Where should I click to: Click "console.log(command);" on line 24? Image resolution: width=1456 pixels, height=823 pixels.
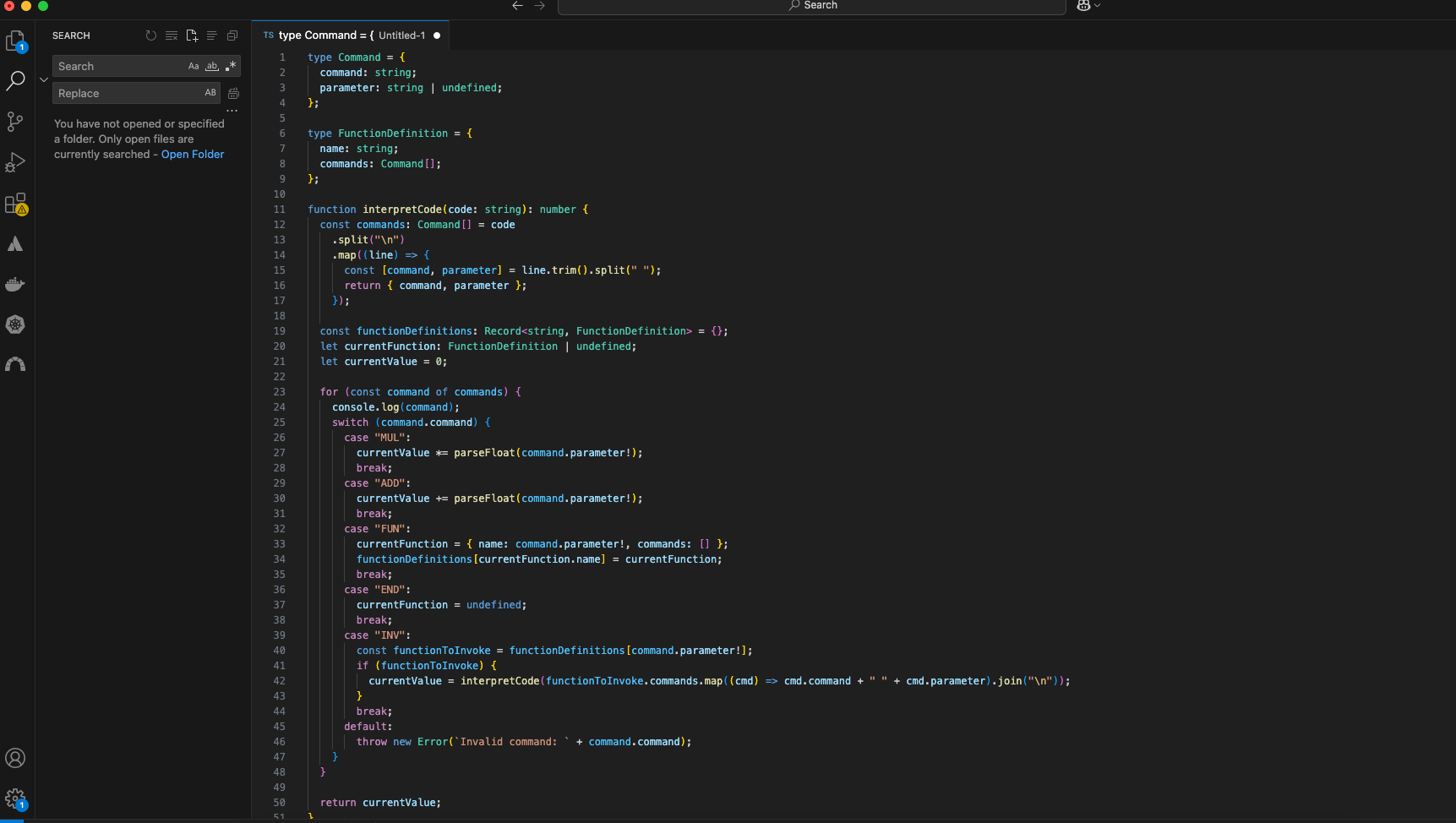pos(395,407)
